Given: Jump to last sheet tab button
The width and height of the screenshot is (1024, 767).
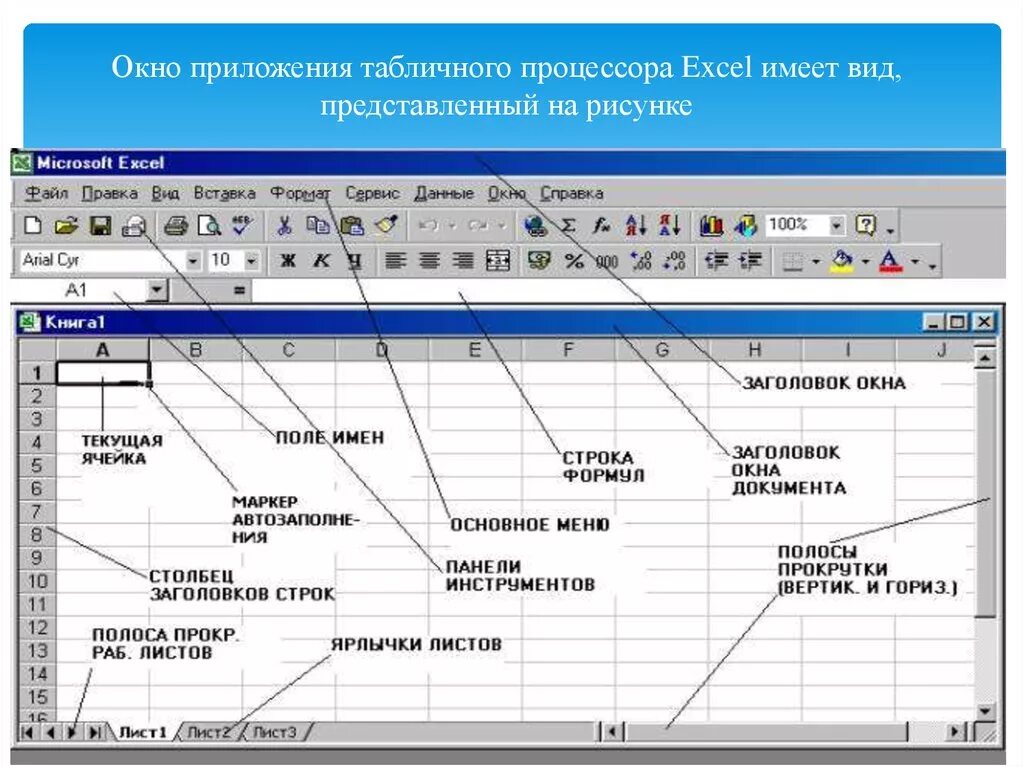Looking at the screenshot, I should click(95, 732).
